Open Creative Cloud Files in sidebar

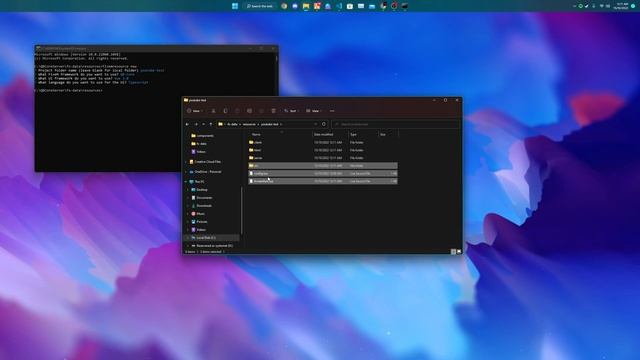tap(205, 162)
